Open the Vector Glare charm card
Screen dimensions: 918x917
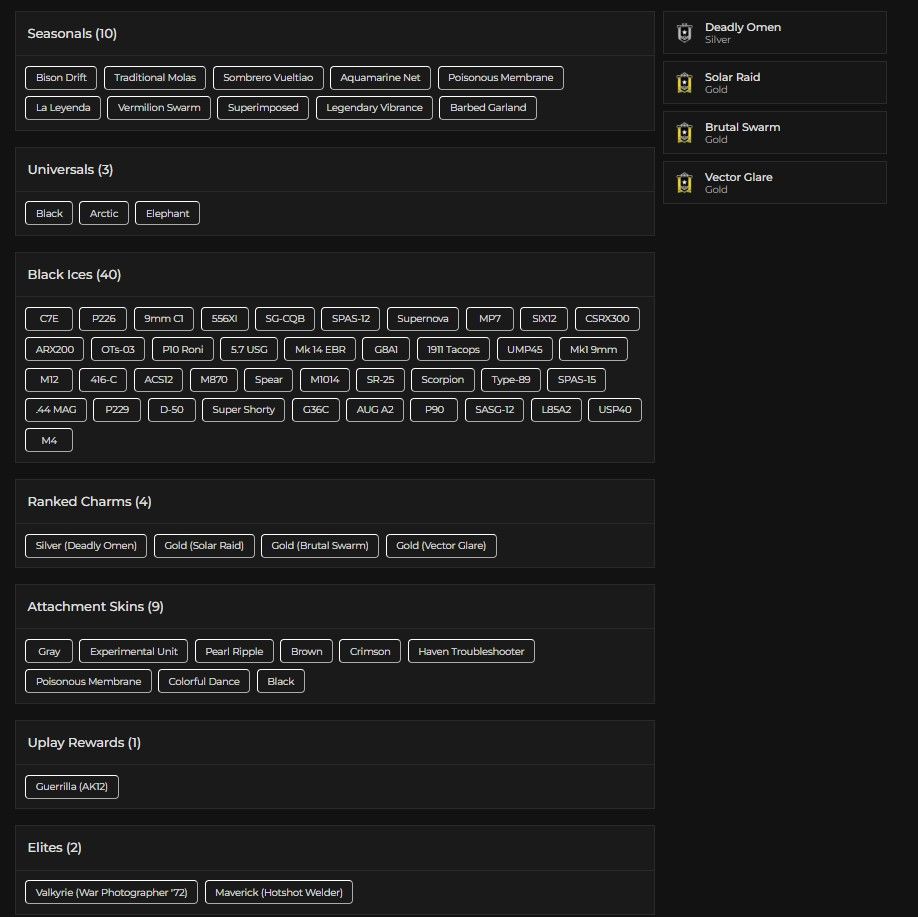775,183
